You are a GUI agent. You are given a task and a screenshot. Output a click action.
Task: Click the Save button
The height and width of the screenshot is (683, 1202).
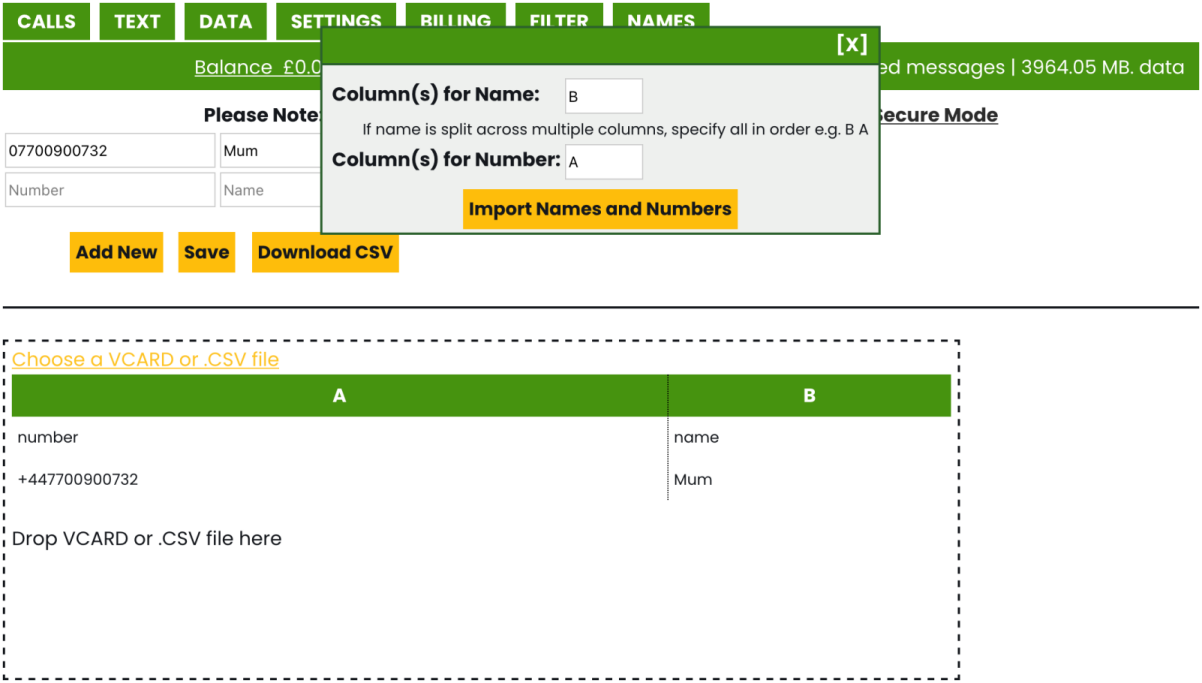click(206, 252)
